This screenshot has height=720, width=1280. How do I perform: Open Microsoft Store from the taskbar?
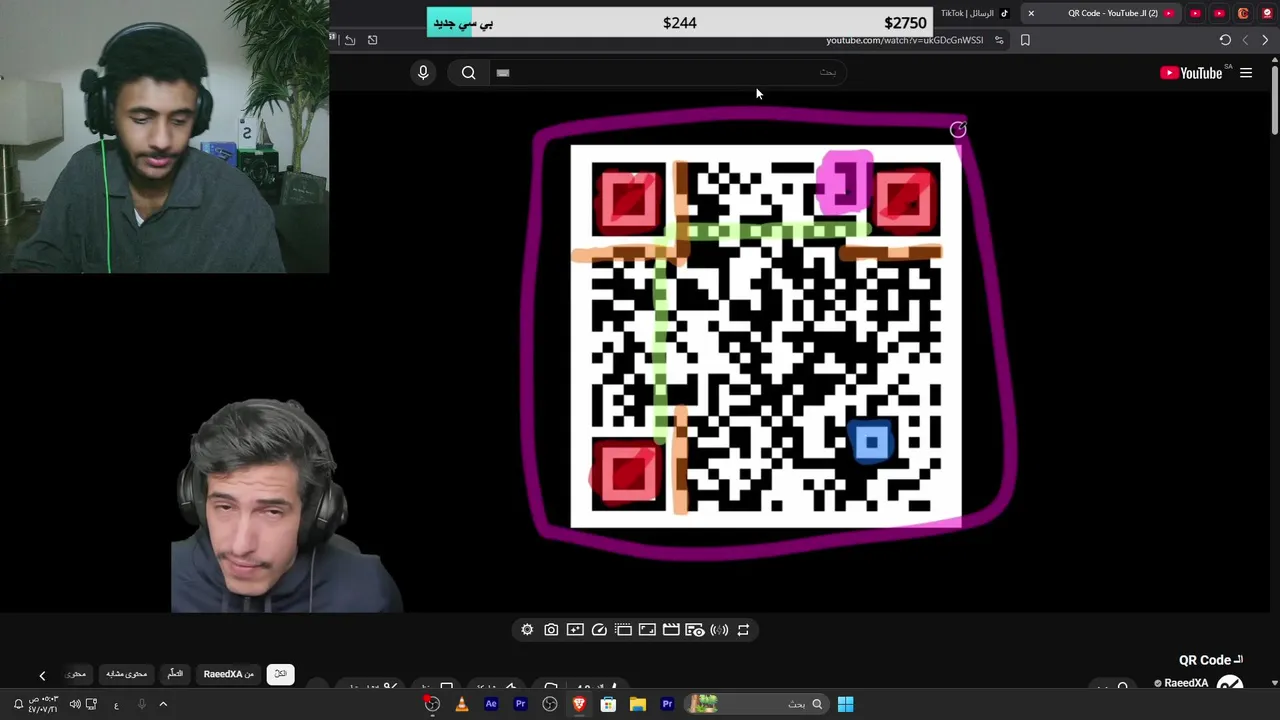tap(608, 704)
